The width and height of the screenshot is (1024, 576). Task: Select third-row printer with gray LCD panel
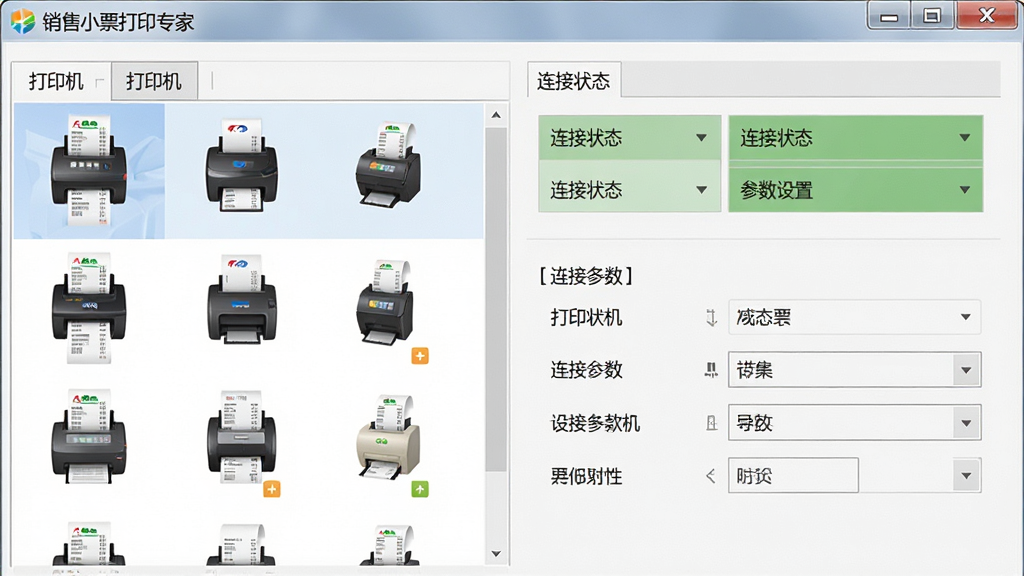coord(89,436)
